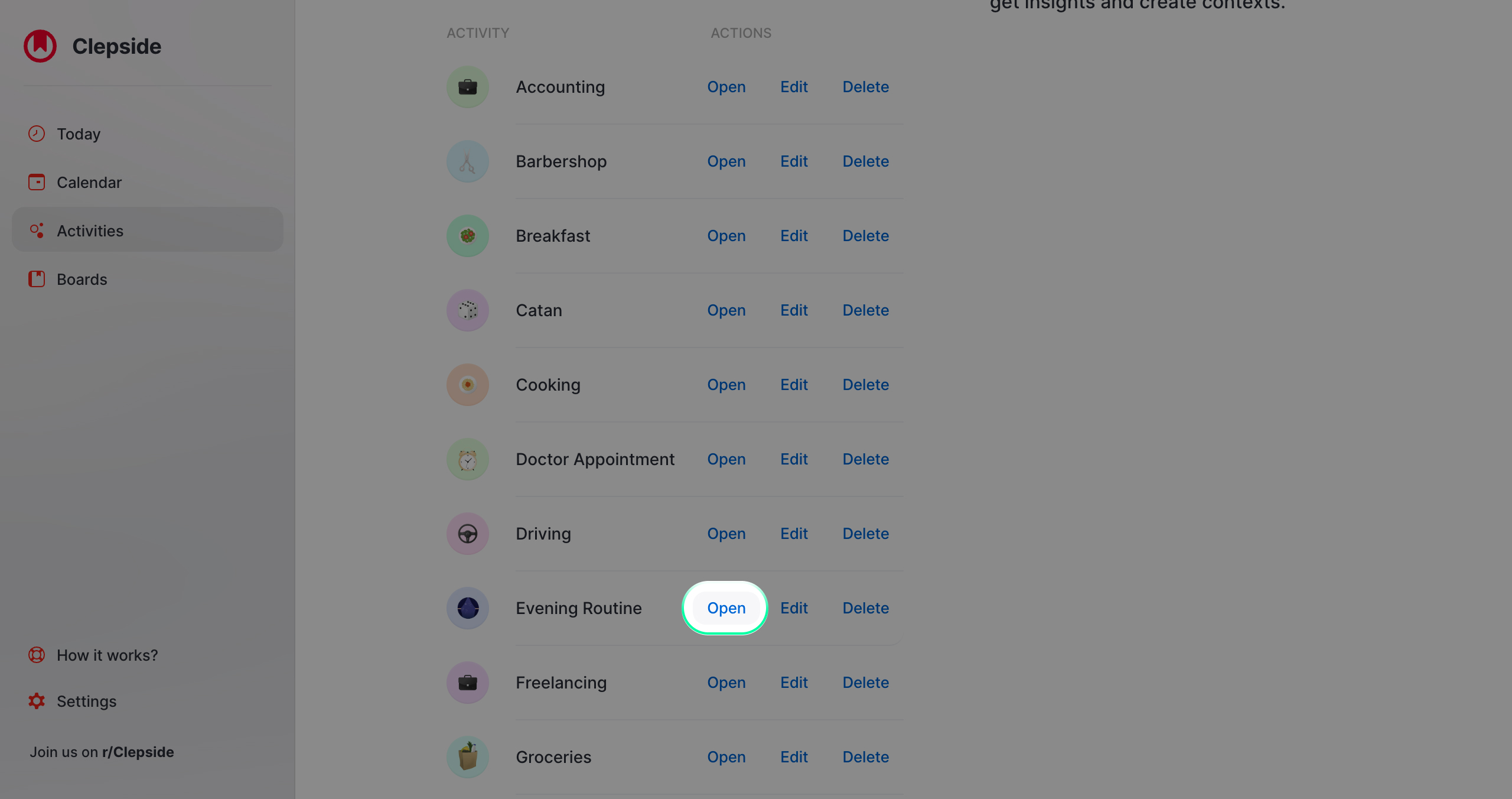Edit the Breakfast activity
Screen dimensions: 1512x799
[794, 236]
